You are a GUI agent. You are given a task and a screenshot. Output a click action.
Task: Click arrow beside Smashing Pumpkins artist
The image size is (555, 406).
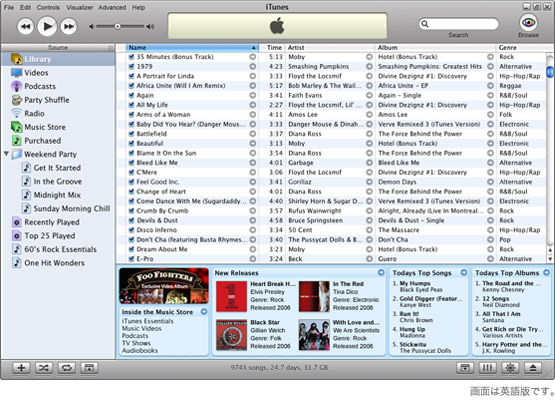pyautogui.click(x=369, y=66)
